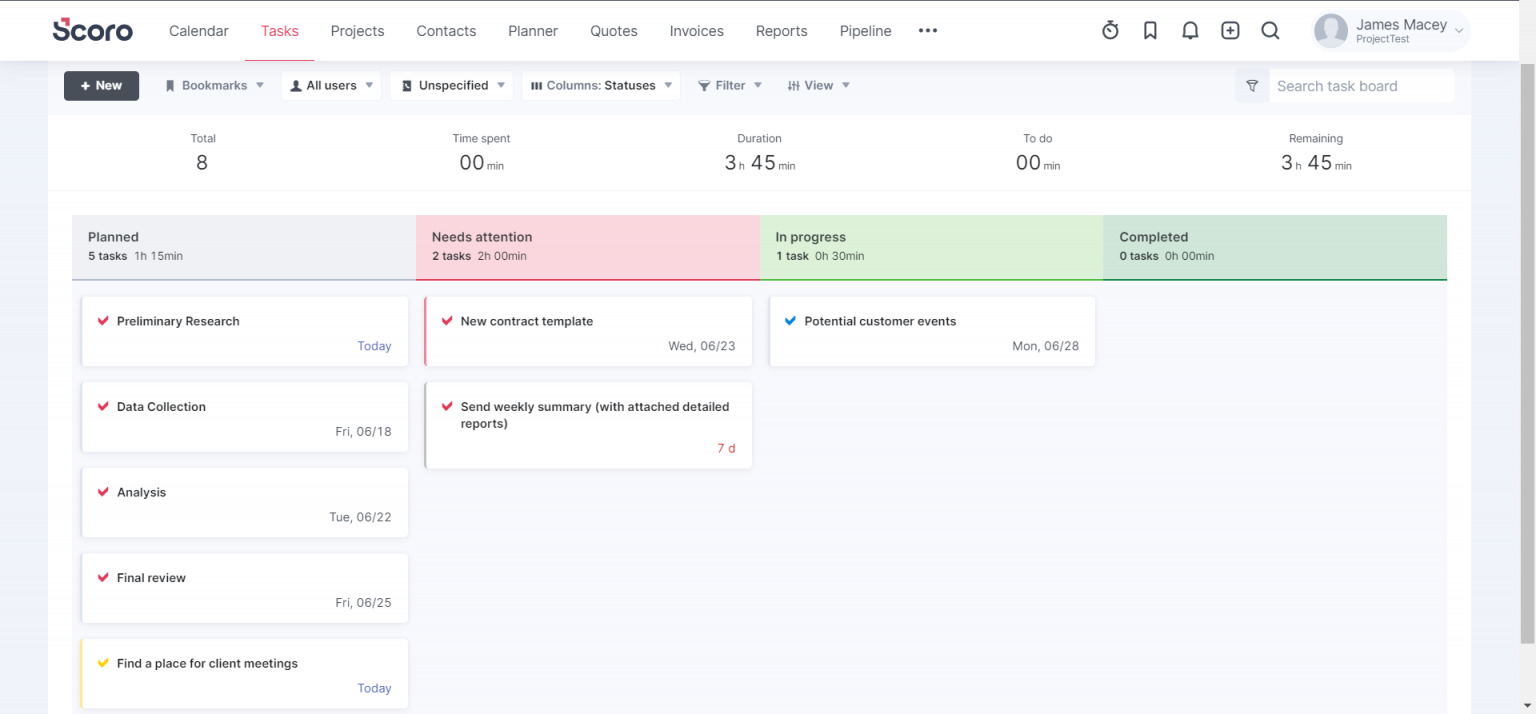
Task: Open the View dropdown
Action: [818, 85]
